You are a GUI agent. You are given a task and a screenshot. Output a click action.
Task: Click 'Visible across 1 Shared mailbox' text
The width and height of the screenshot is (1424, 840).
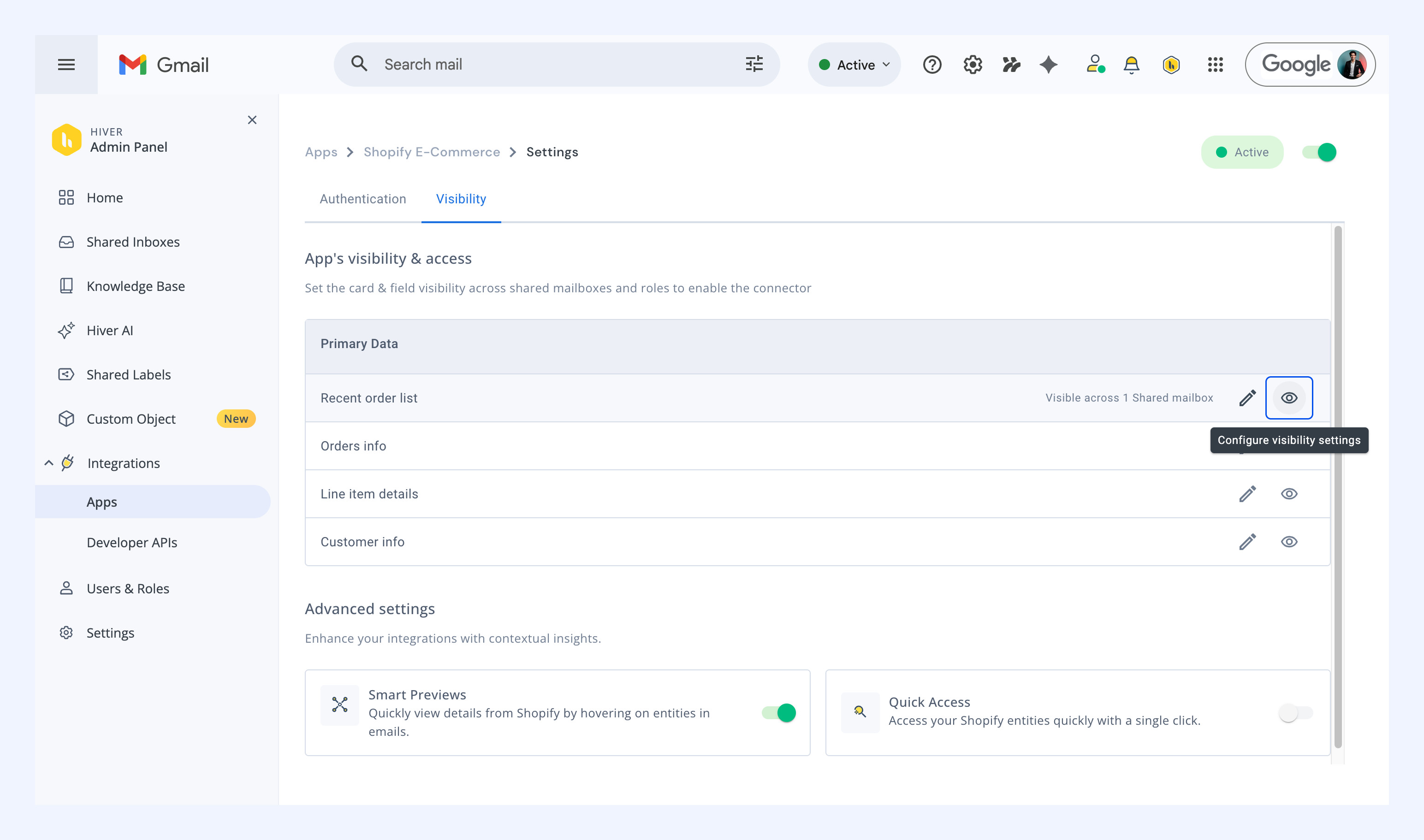[1129, 398]
